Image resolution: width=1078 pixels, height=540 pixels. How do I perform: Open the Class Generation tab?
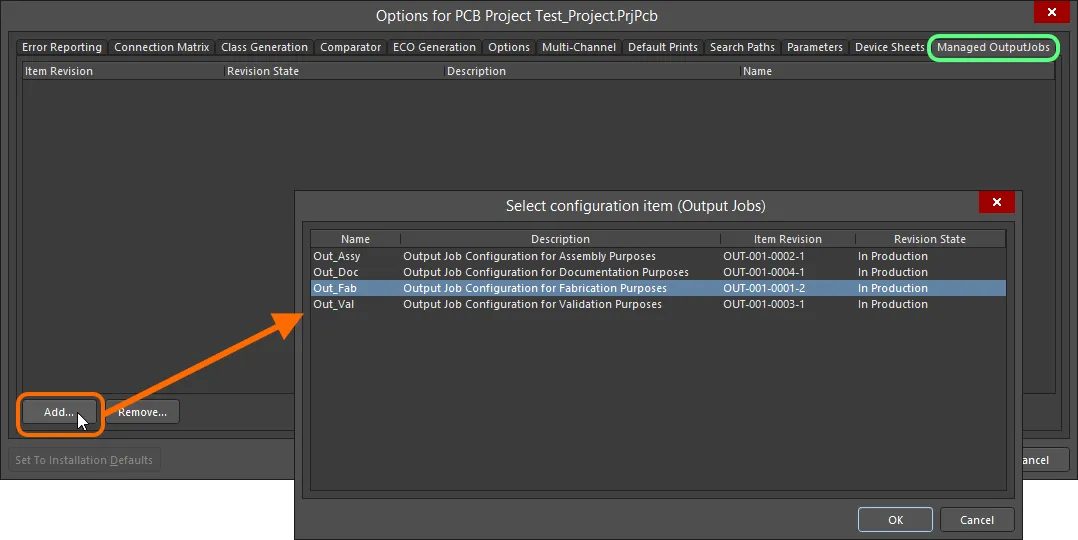tap(265, 47)
